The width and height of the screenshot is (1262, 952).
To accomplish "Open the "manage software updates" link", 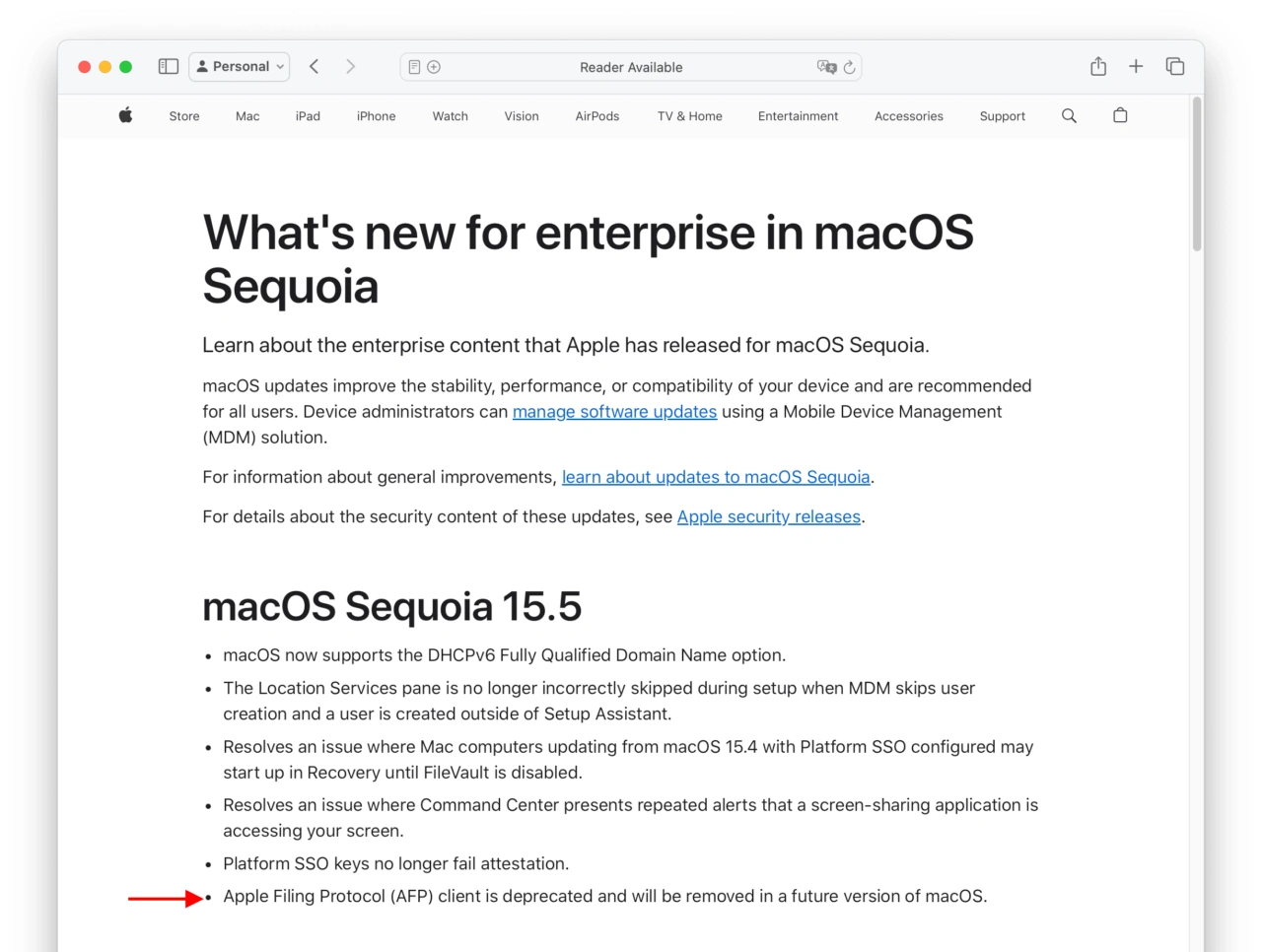I will click(x=614, y=412).
